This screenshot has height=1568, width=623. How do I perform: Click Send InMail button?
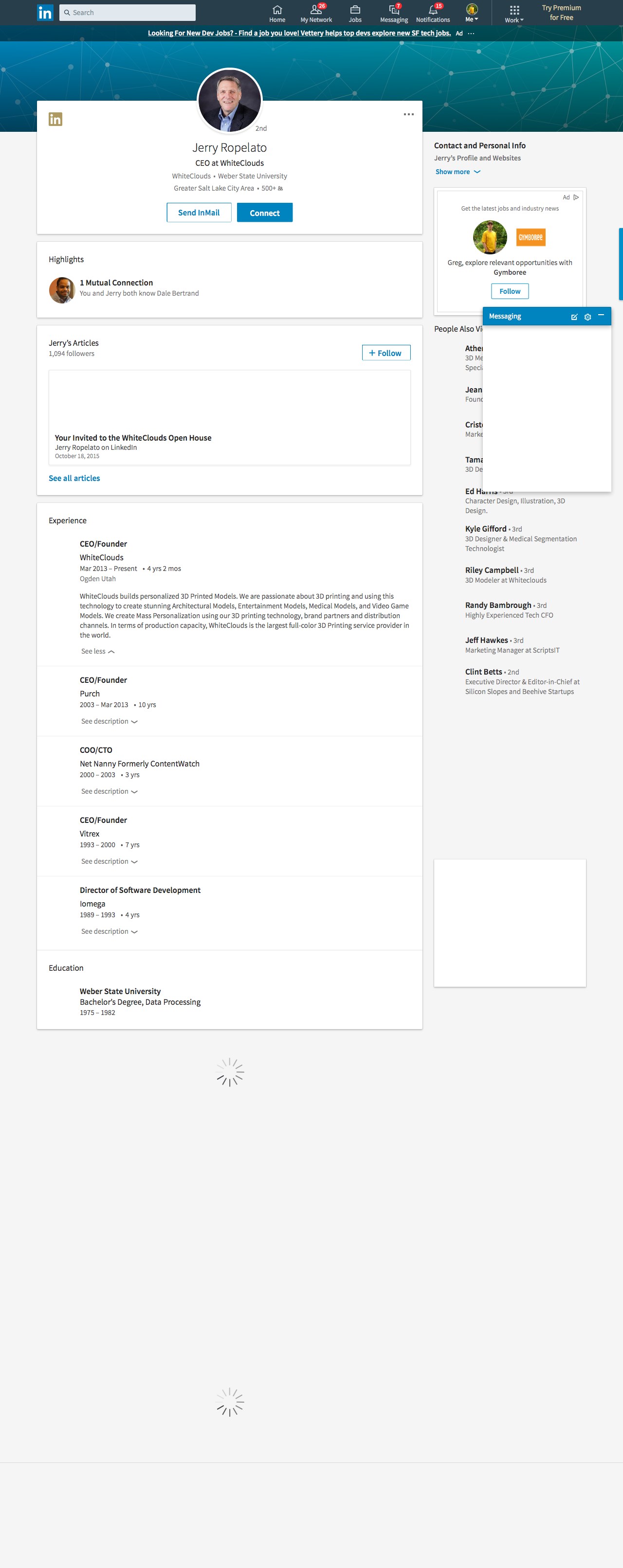coord(199,213)
